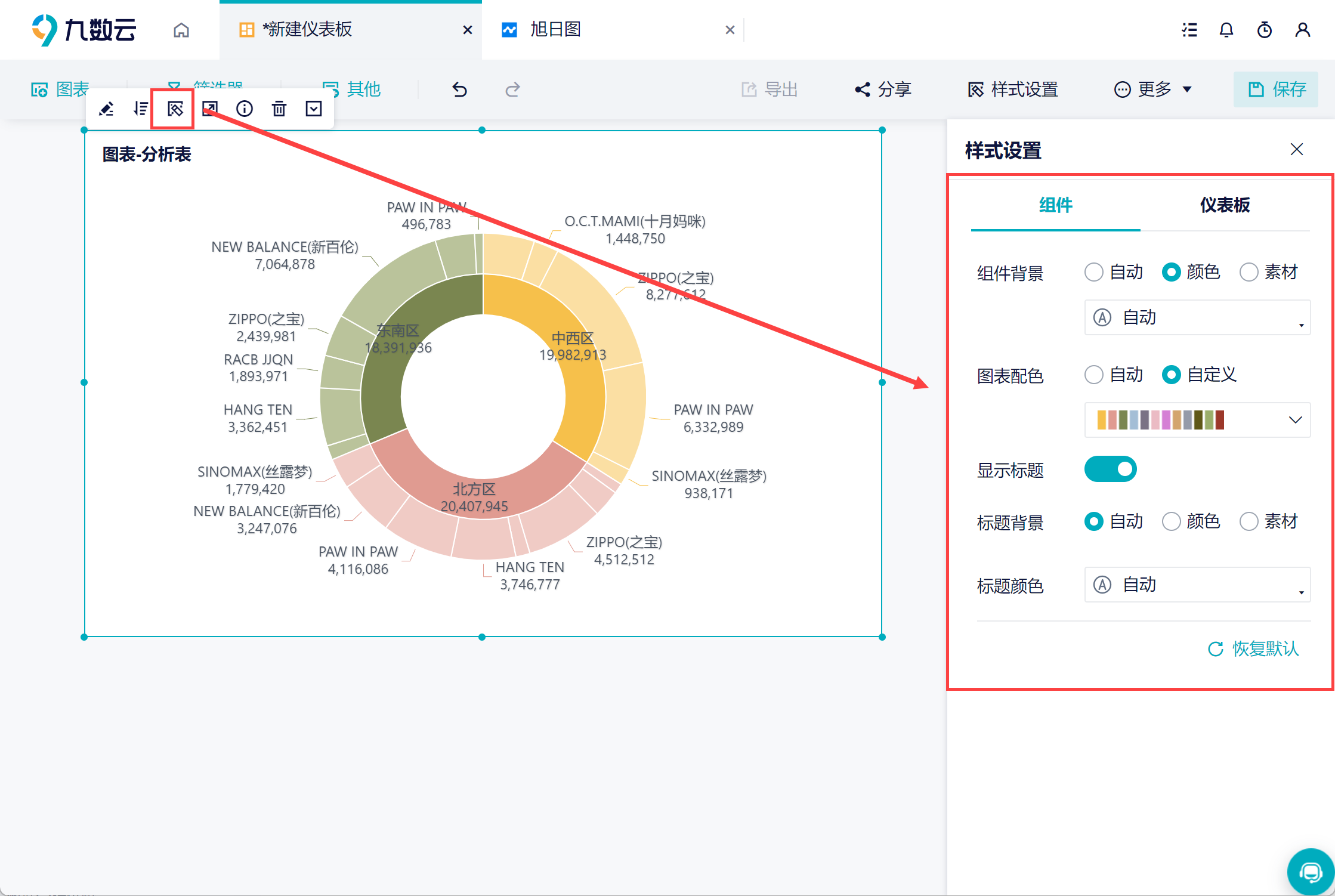
Task: Click the undo arrow icon
Action: coord(459,89)
